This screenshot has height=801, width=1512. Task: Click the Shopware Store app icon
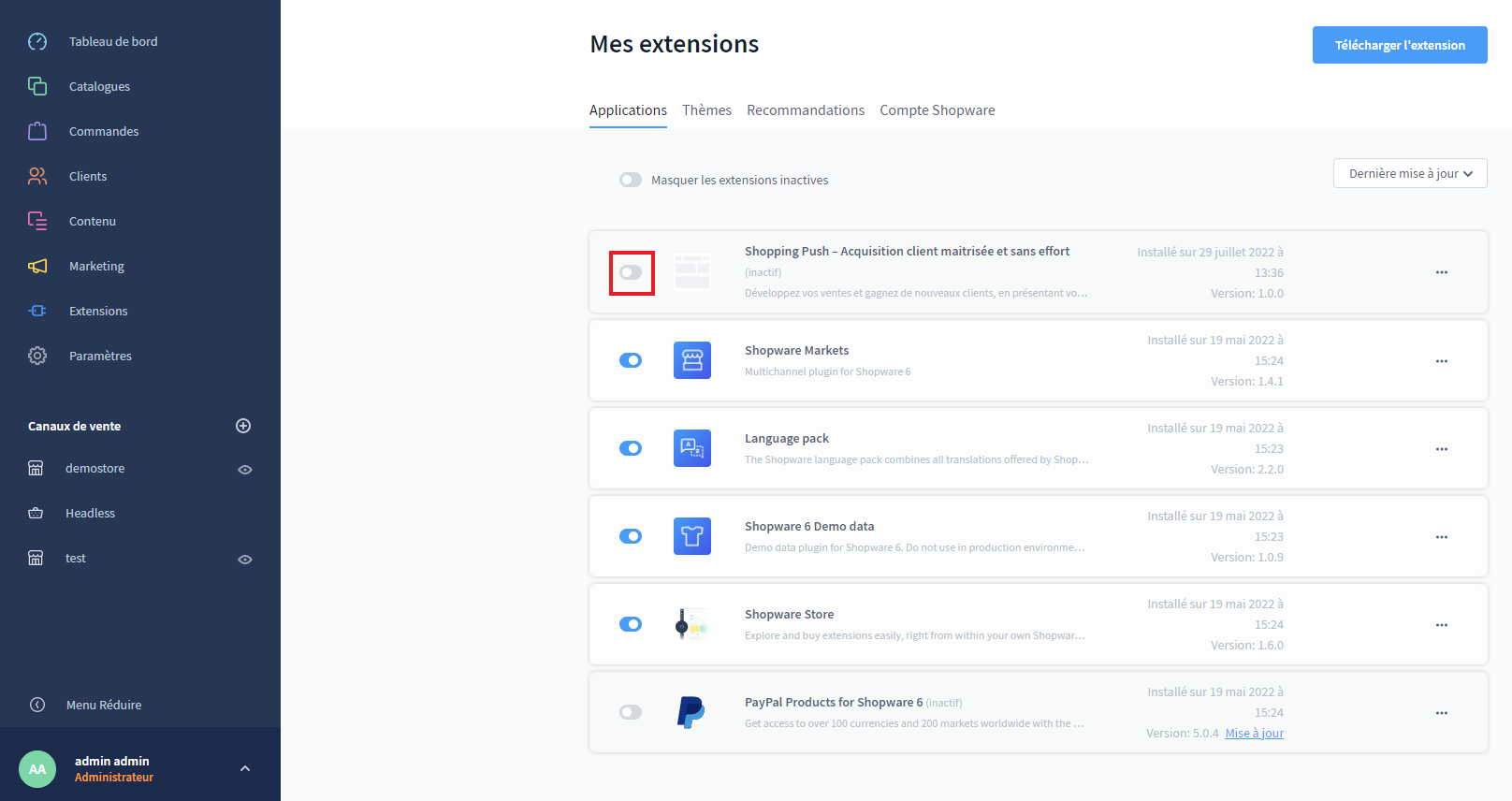692,624
